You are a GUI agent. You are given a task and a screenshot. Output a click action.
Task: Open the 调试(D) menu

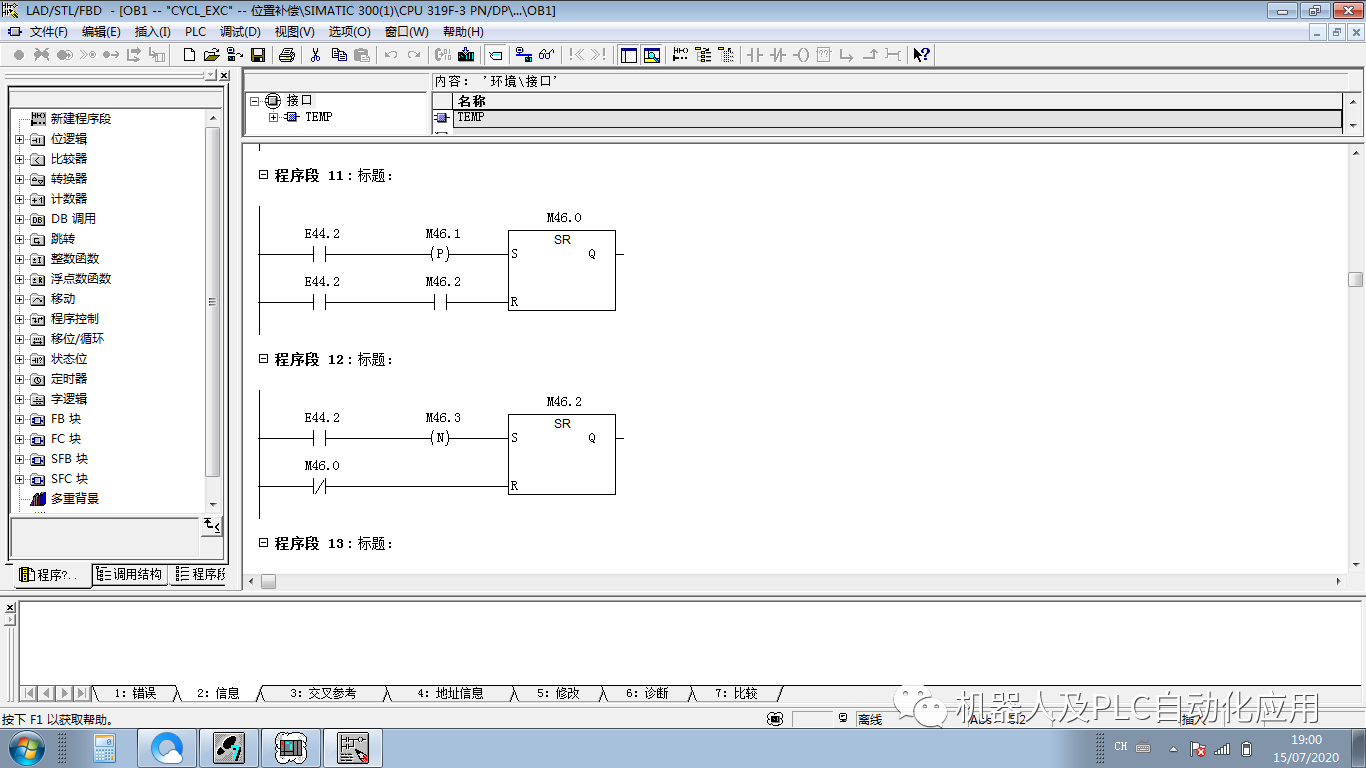point(240,32)
